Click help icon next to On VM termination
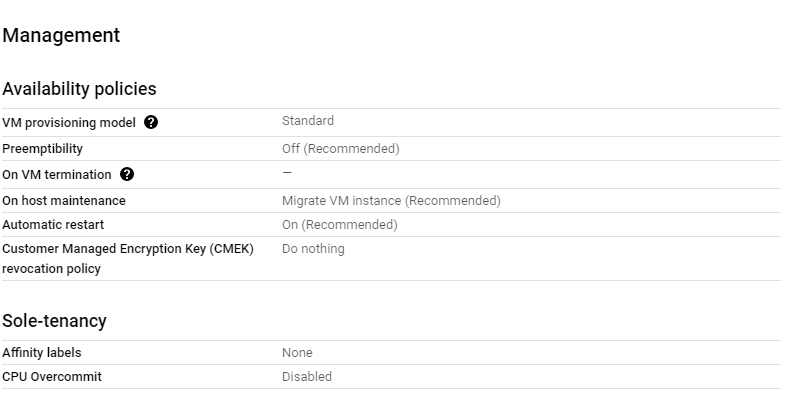 pyautogui.click(x=127, y=174)
